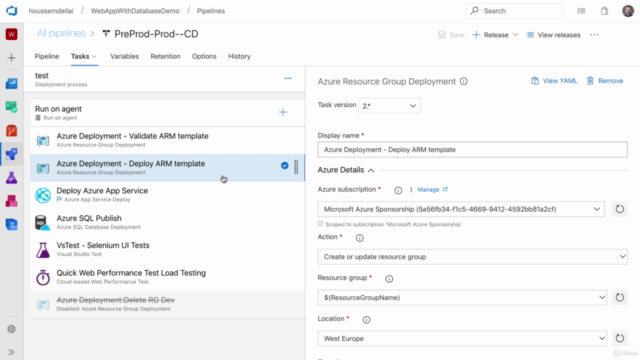Switch to the History tab
This screenshot has width=640, height=360.
(239, 56)
